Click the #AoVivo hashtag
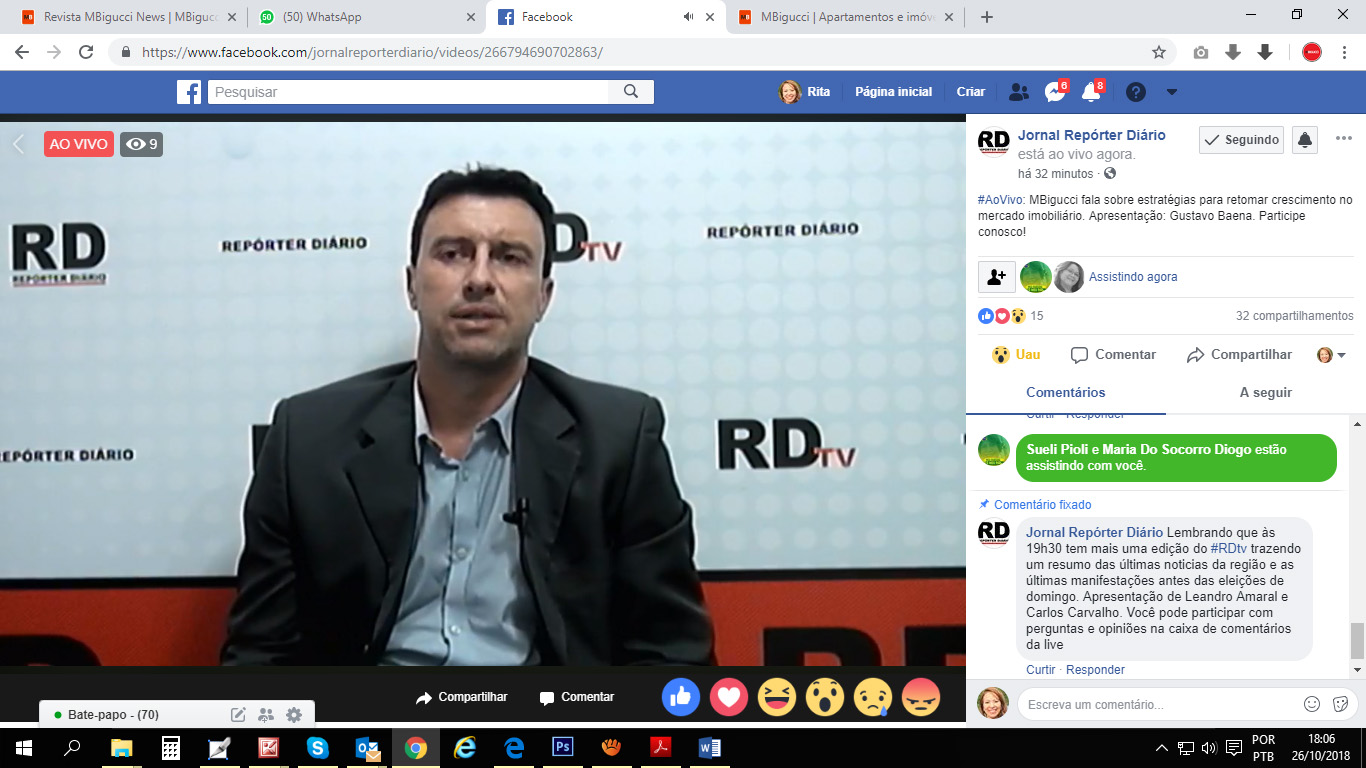Image resolution: width=1366 pixels, height=768 pixels. tap(1000, 200)
